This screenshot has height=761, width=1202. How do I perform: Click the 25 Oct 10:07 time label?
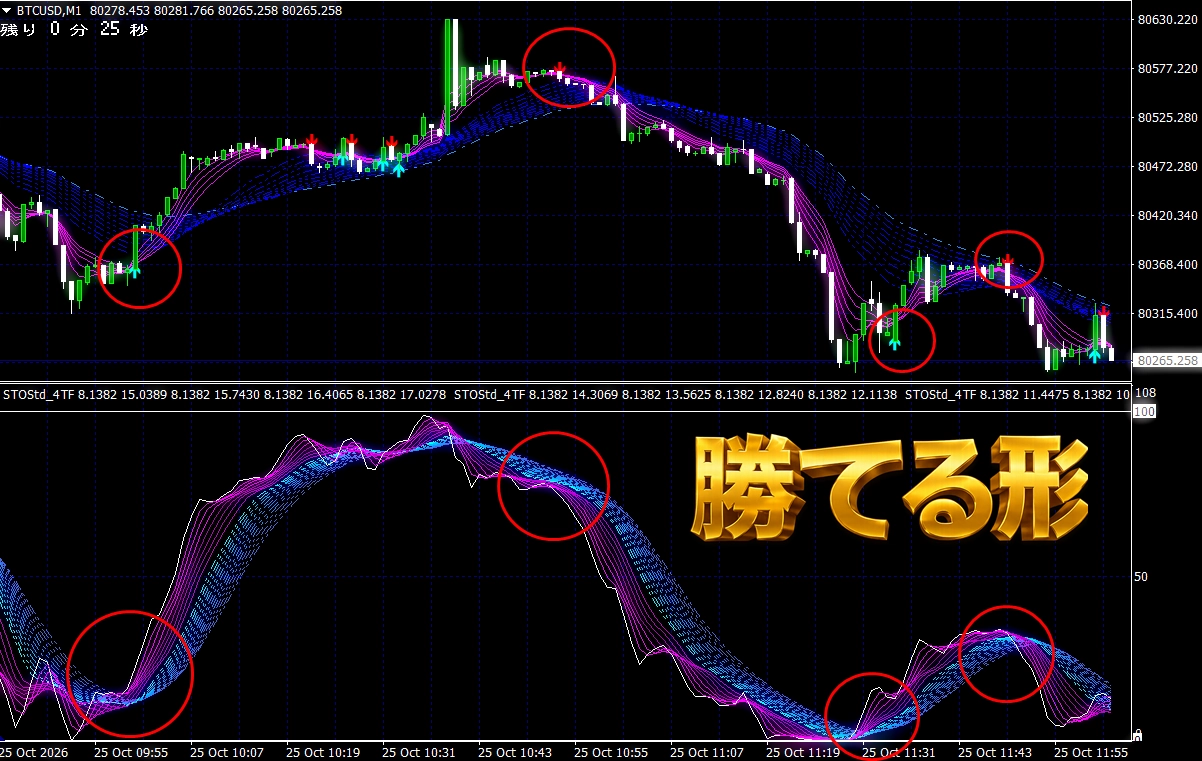[x=227, y=751]
